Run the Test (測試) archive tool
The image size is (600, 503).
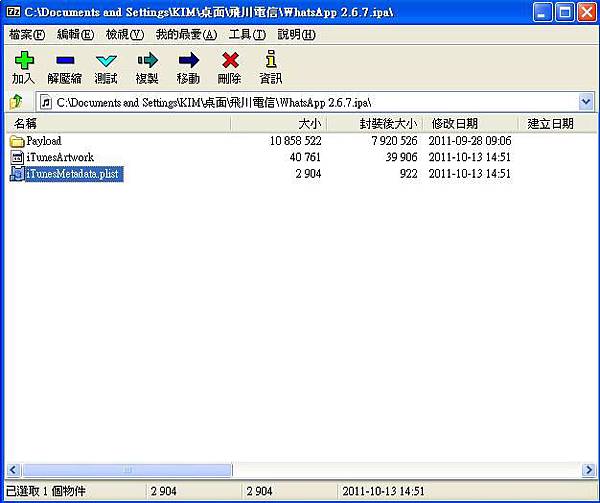pos(106,60)
